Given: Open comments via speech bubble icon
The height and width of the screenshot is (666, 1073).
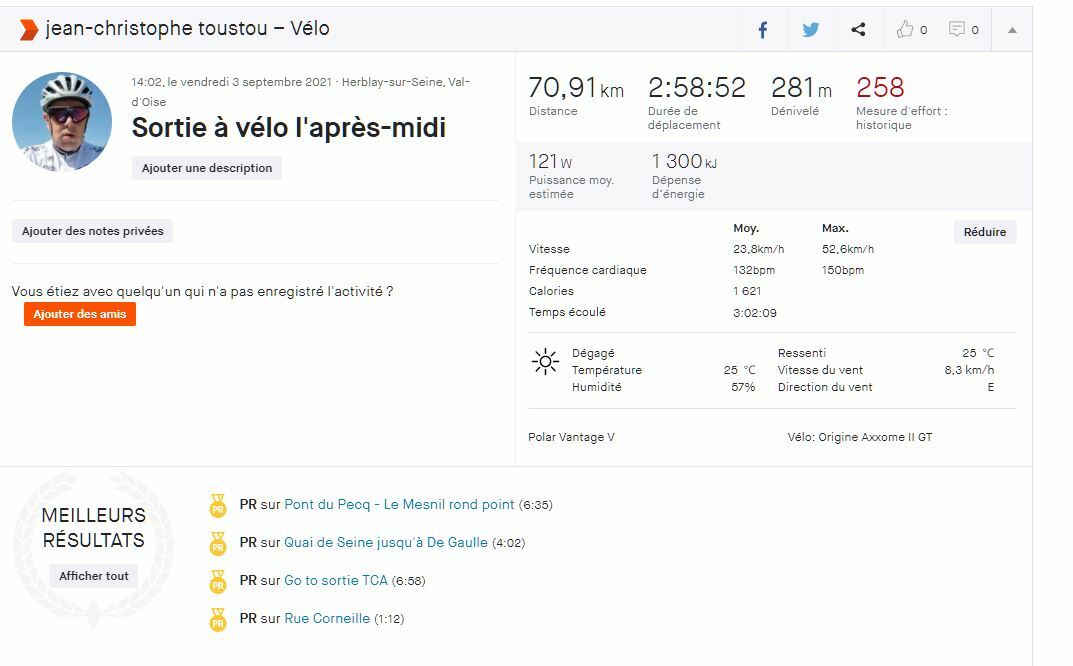Looking at the screenshot, I should pos(958,30).
